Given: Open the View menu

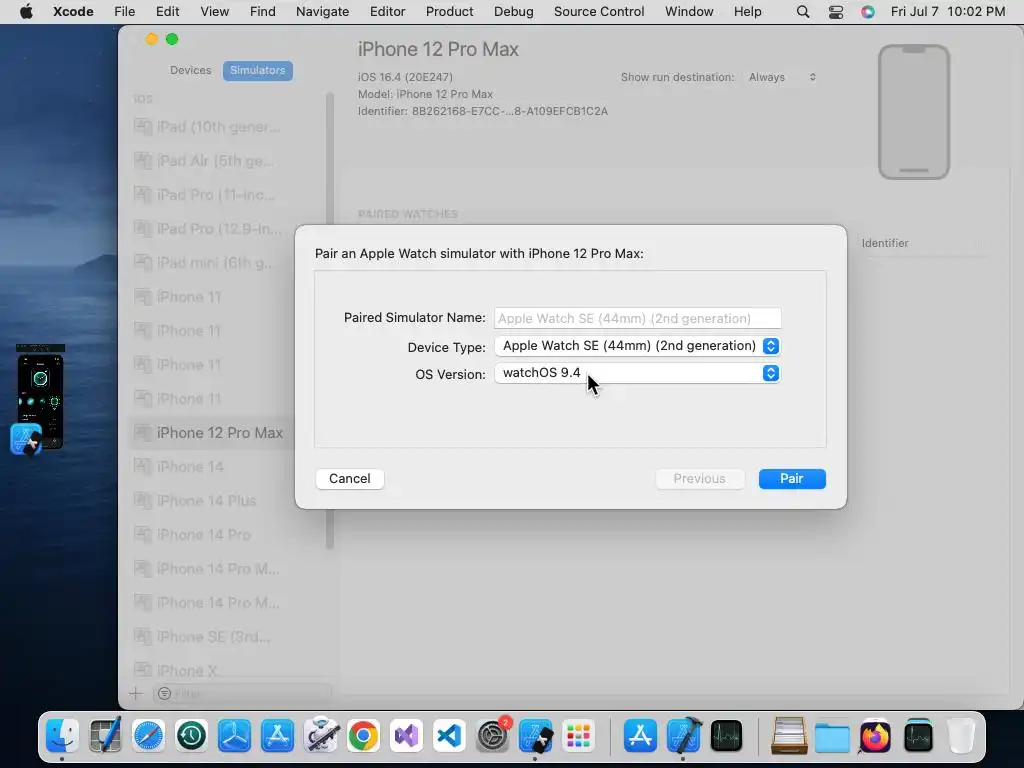Looking at the screenshot, I should point(214,12).
